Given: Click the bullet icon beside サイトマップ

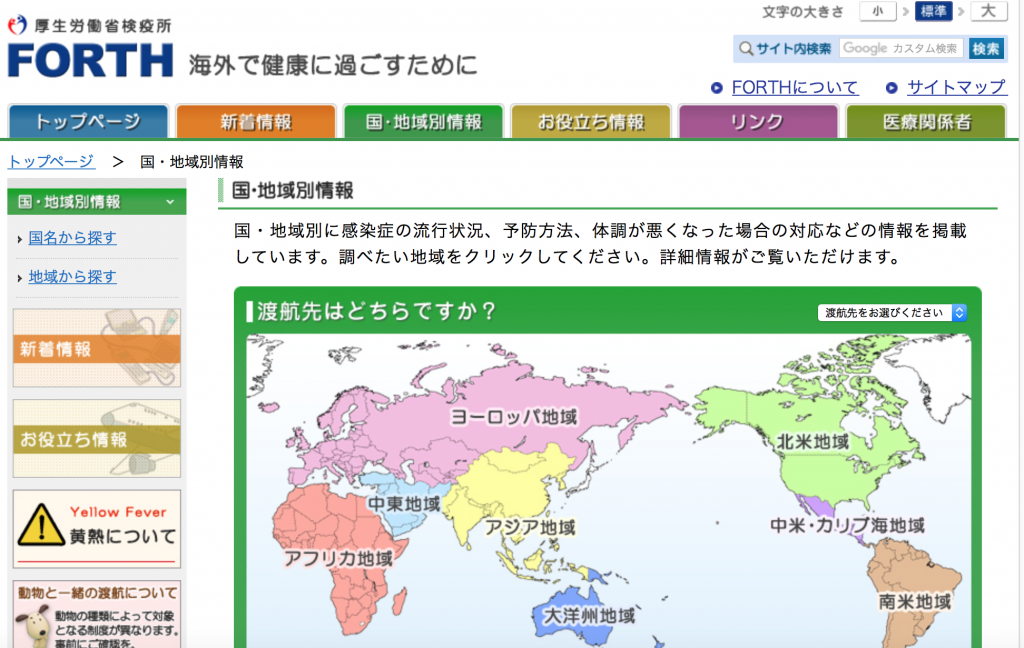Looking at the screenshot, I should 891,88.
